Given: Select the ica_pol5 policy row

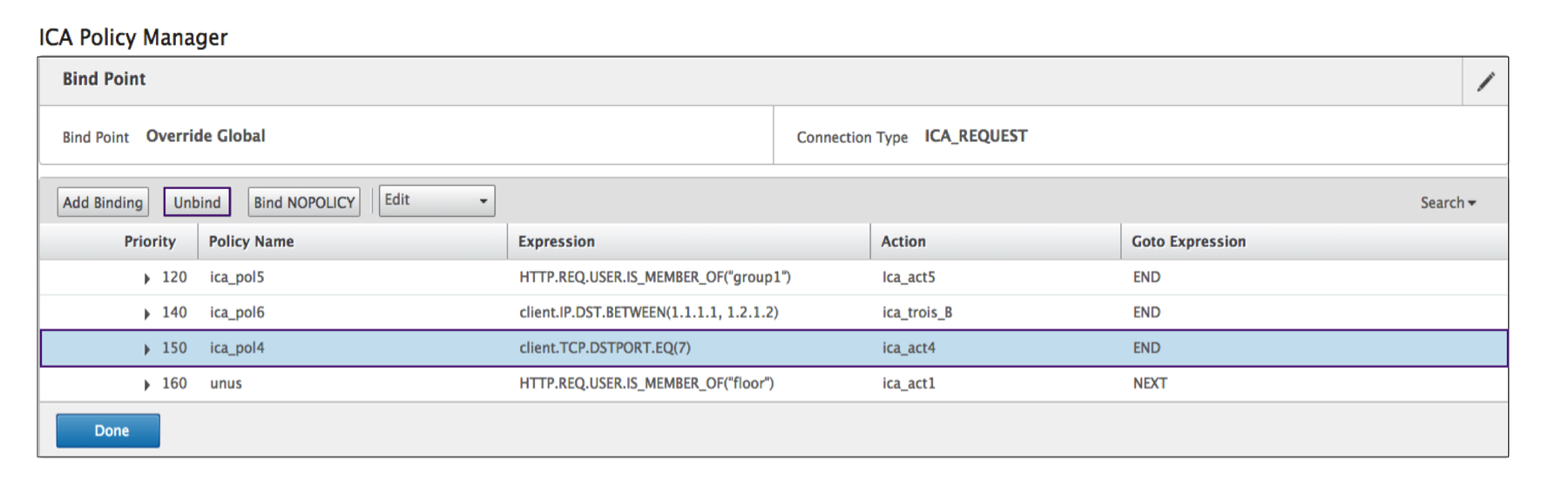Looking at the screenshot, I should point(237,278).
